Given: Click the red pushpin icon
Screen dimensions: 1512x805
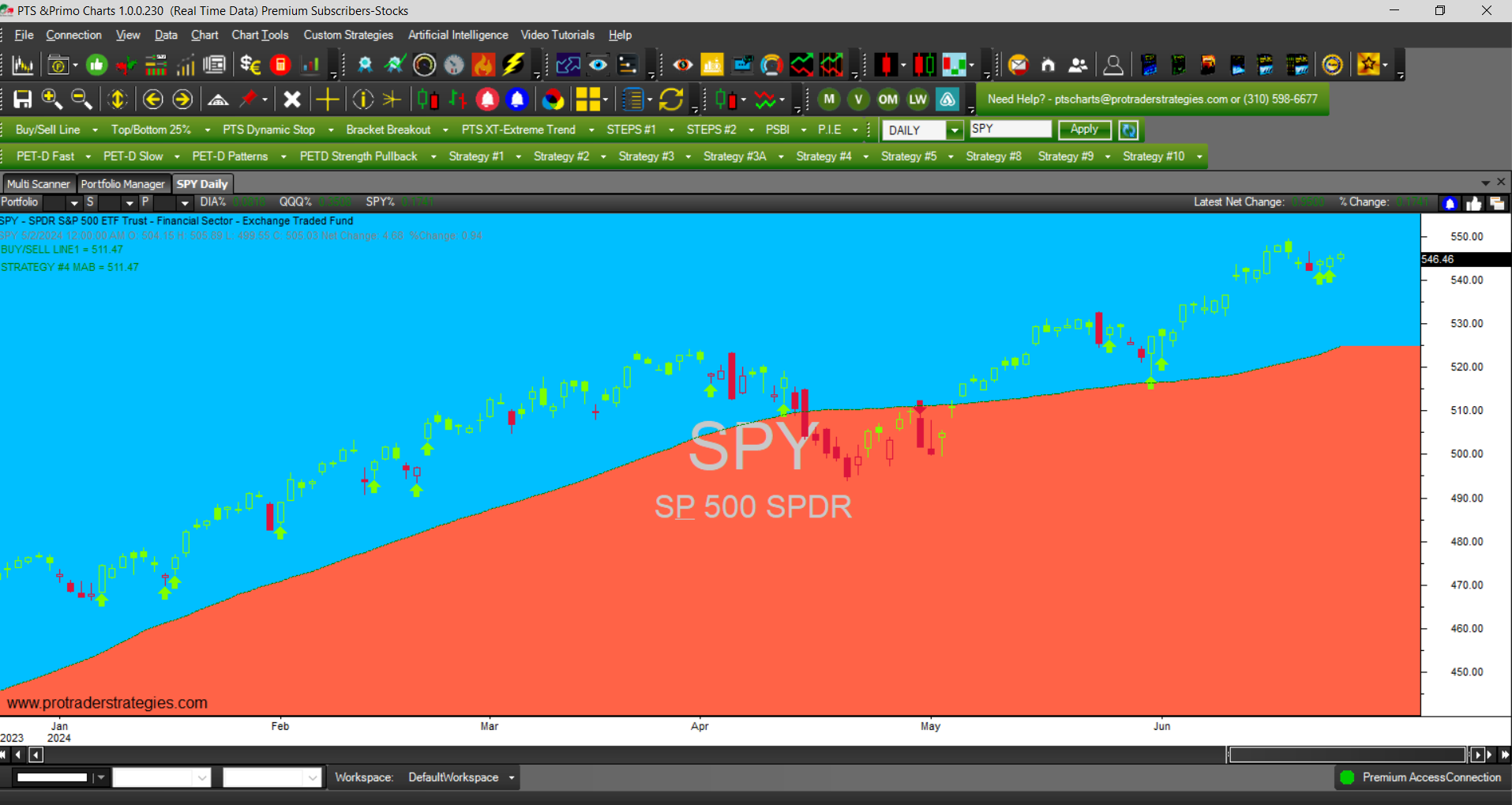Looking at the screenshot, I should (249, 100).
